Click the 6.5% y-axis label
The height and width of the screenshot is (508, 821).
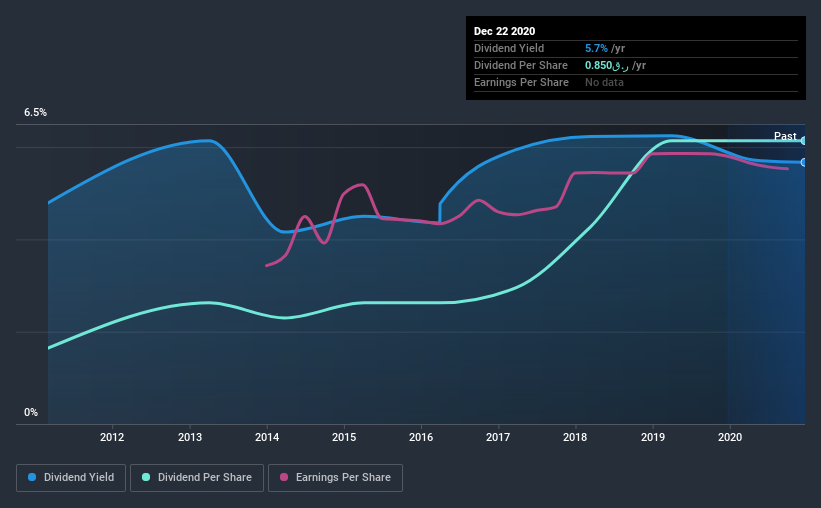point(35,112)
